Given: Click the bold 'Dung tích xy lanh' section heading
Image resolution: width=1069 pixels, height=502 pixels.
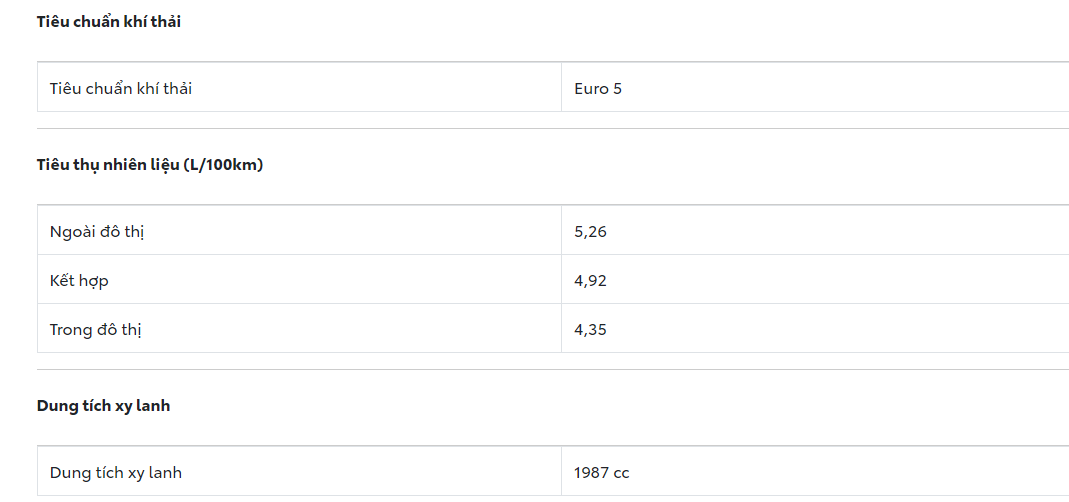Looking at the screenshot, I should tap(104, 406).
